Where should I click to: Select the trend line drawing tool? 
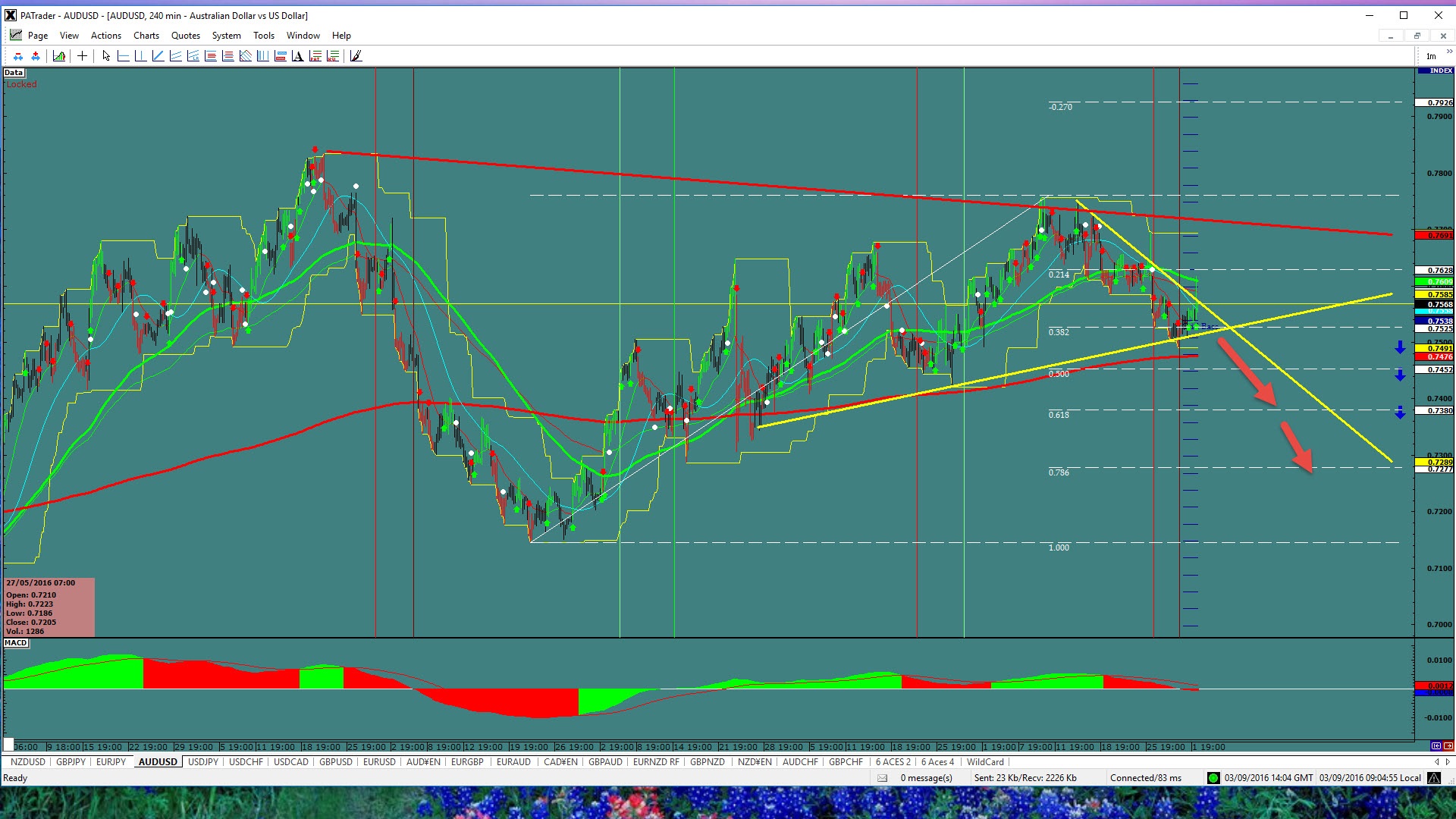[158, 56]
